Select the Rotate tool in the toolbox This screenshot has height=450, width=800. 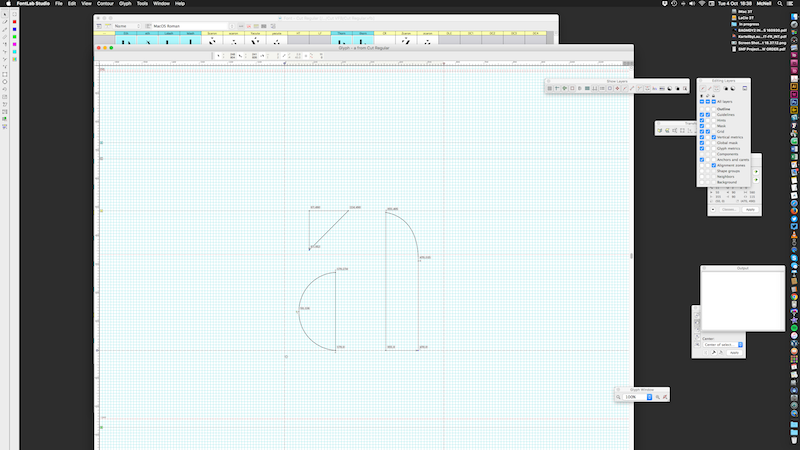(5, 89)
